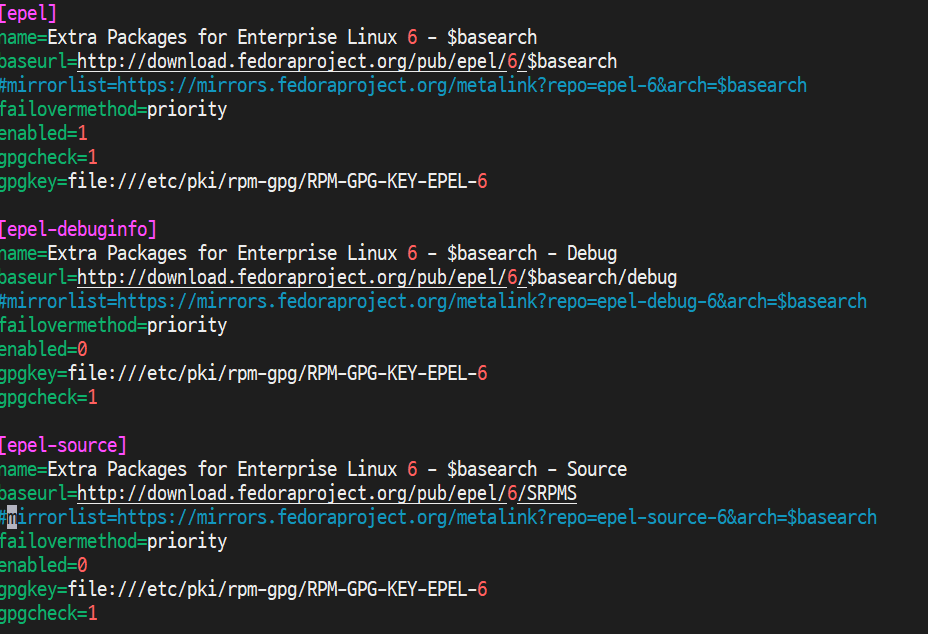Click failovermethod=priority in epel-source section

(x=114, y=542)
